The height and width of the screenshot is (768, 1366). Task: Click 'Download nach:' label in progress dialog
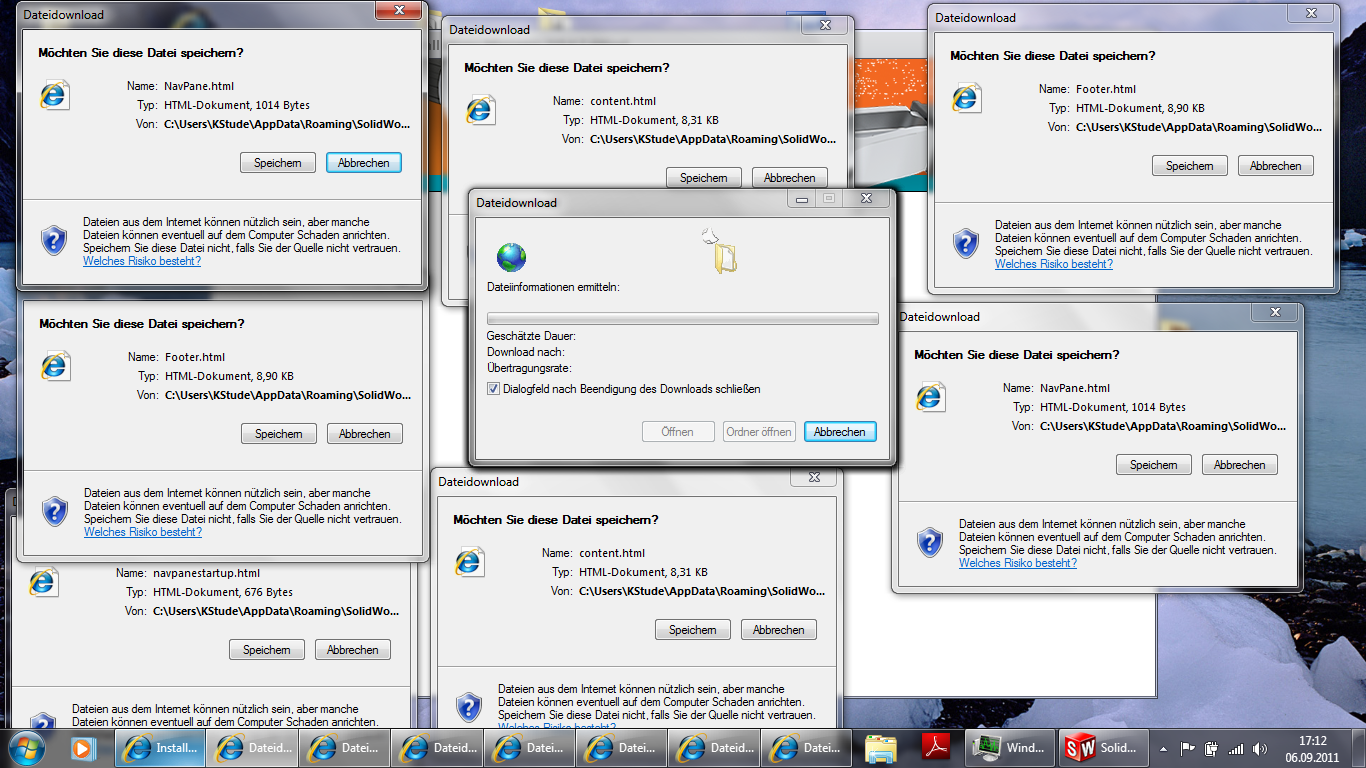[x=526, y=352]
